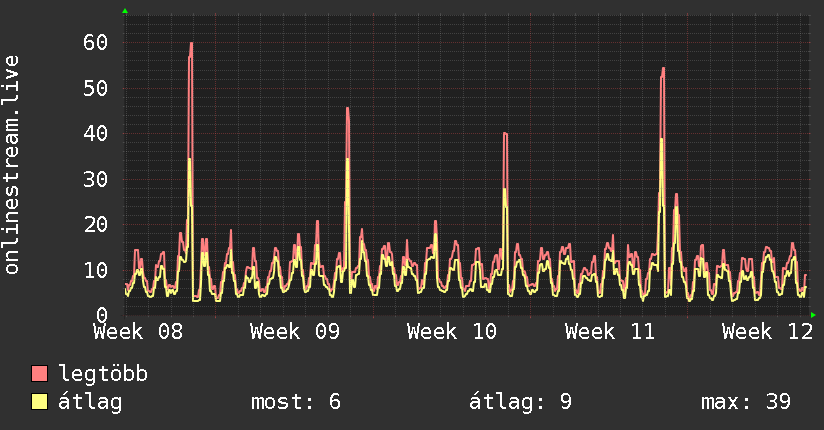
Task: Click the Week 09 peak near 45
Action: pos(347,109)
